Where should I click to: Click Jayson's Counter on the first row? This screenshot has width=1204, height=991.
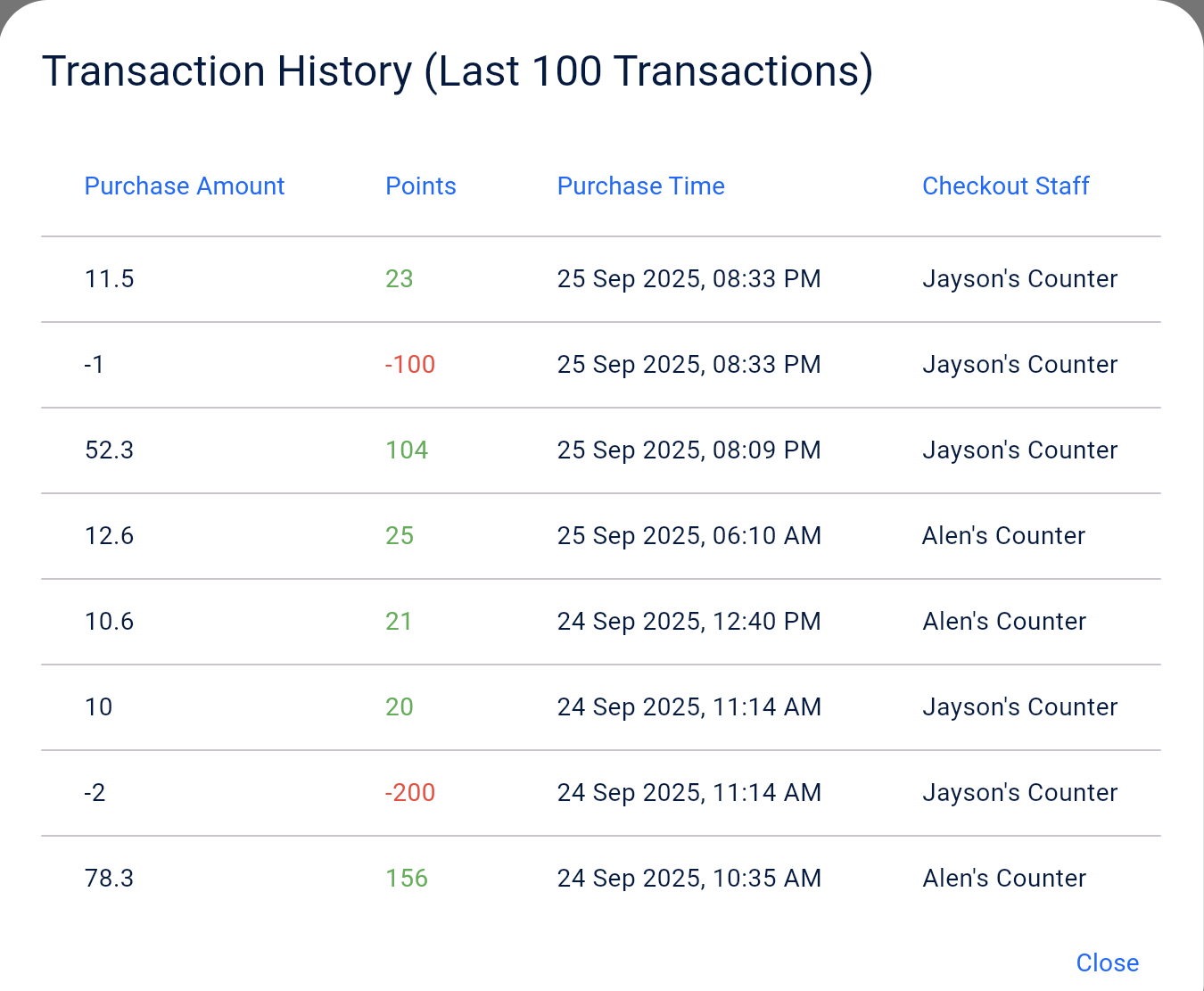click(1019, 278)
